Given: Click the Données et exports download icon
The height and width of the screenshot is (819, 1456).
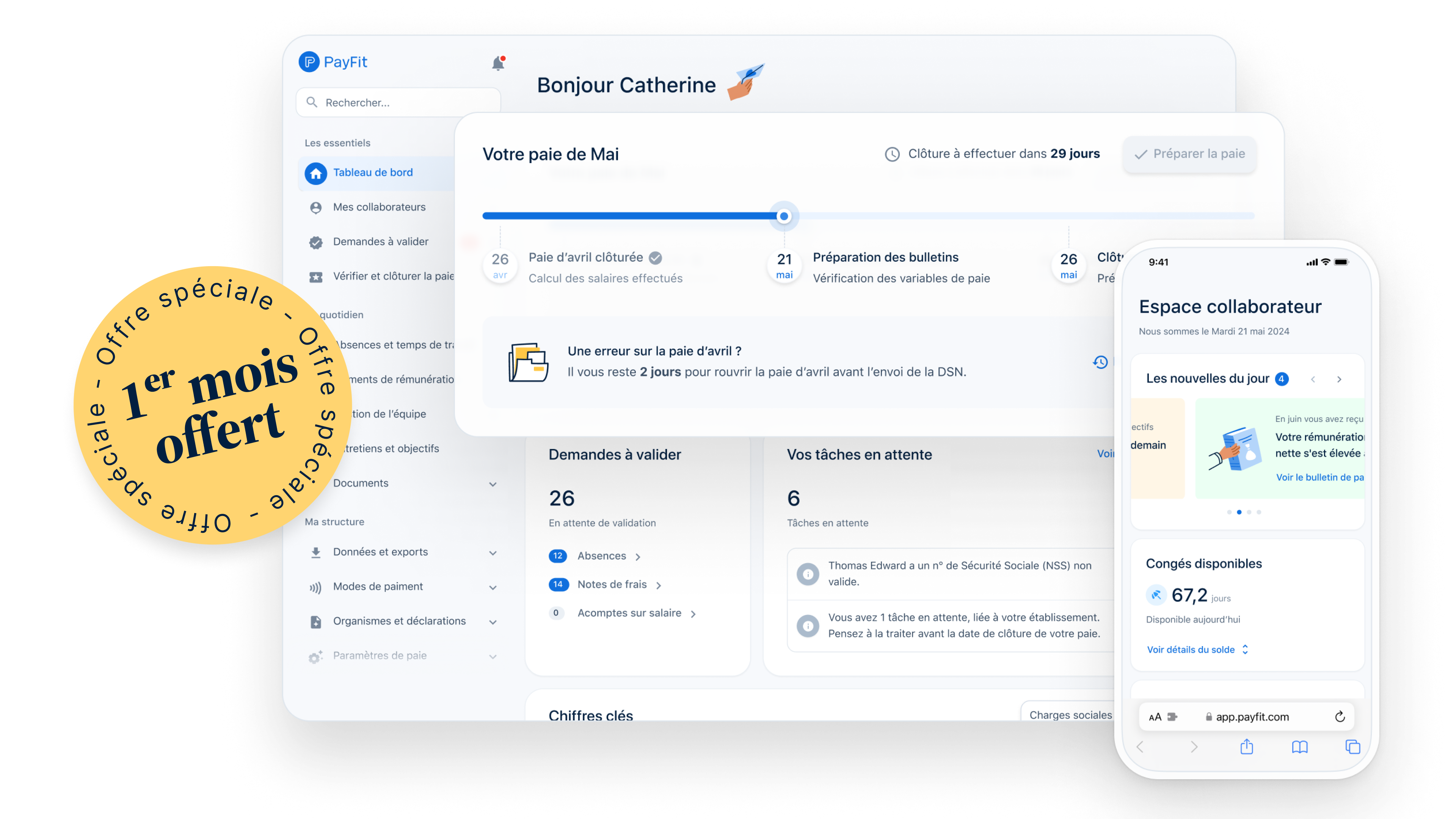Looking at the screenshot, I should [x=316, y=552].
